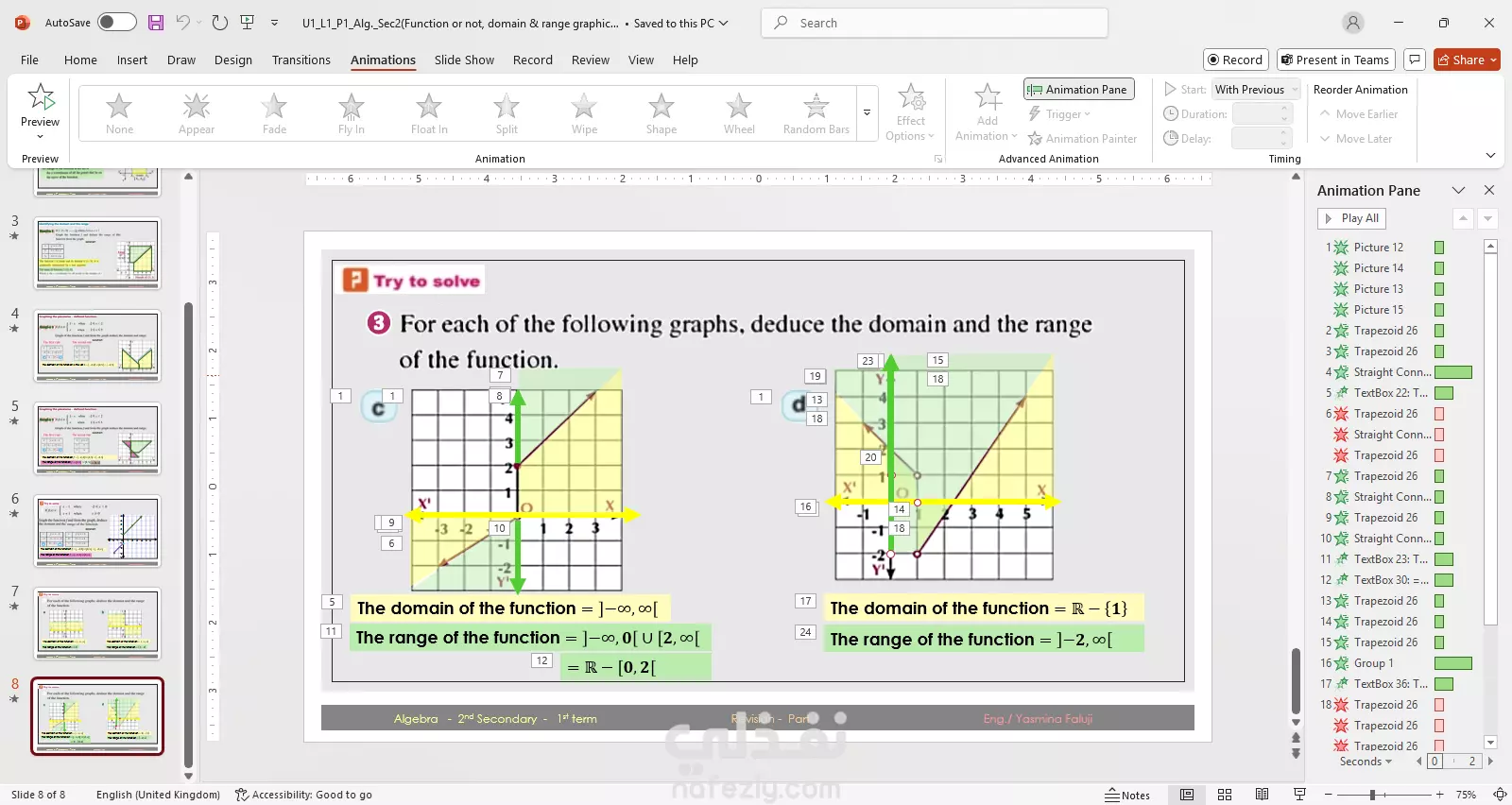The width and height of the screenshot is (1512, 805).
Task: Collapse the ribbon with chevron
Action: click(1490, 156)
